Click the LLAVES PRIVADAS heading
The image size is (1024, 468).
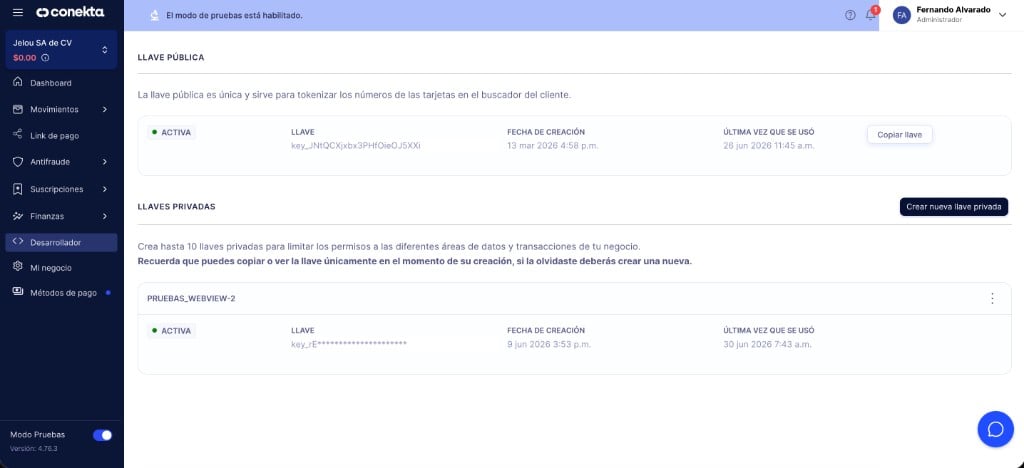tap(176, 206)
